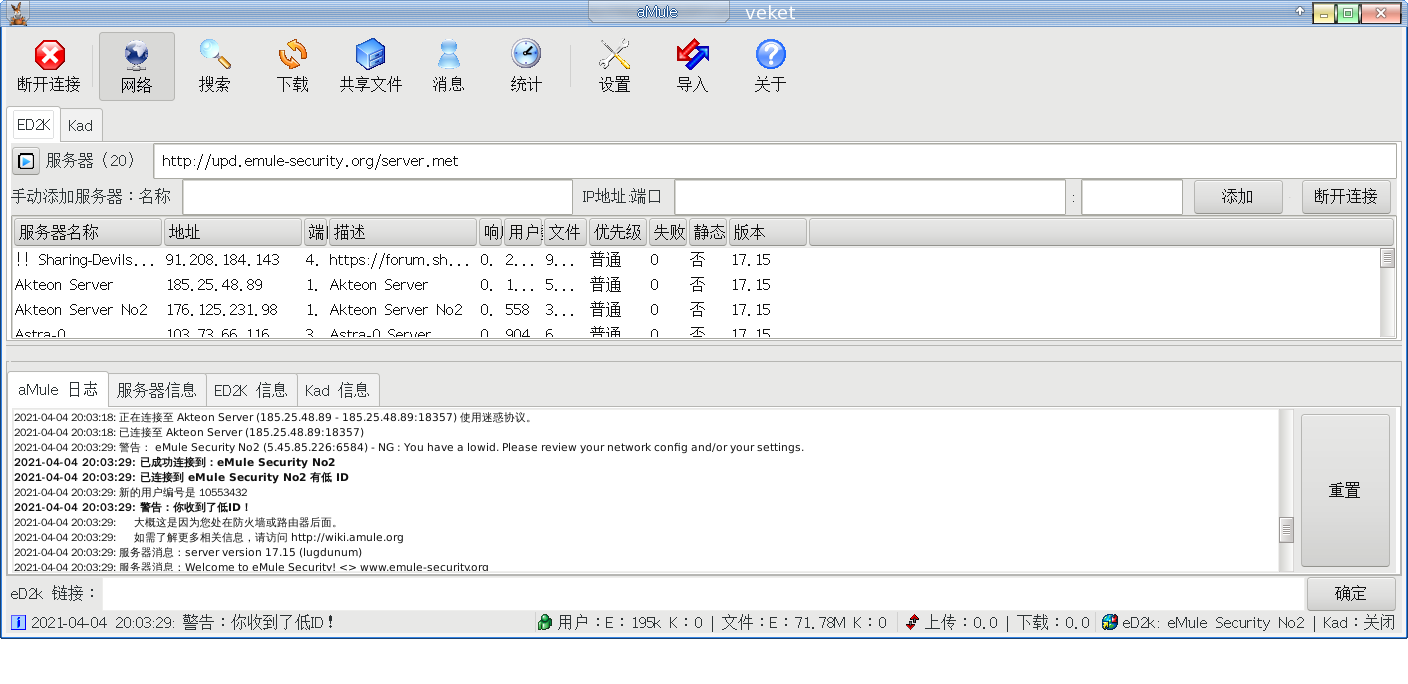The width and height of the screenshot is (1408, 684).
Task: Switch to the ED2K network tab
Action: pos(33,125)
